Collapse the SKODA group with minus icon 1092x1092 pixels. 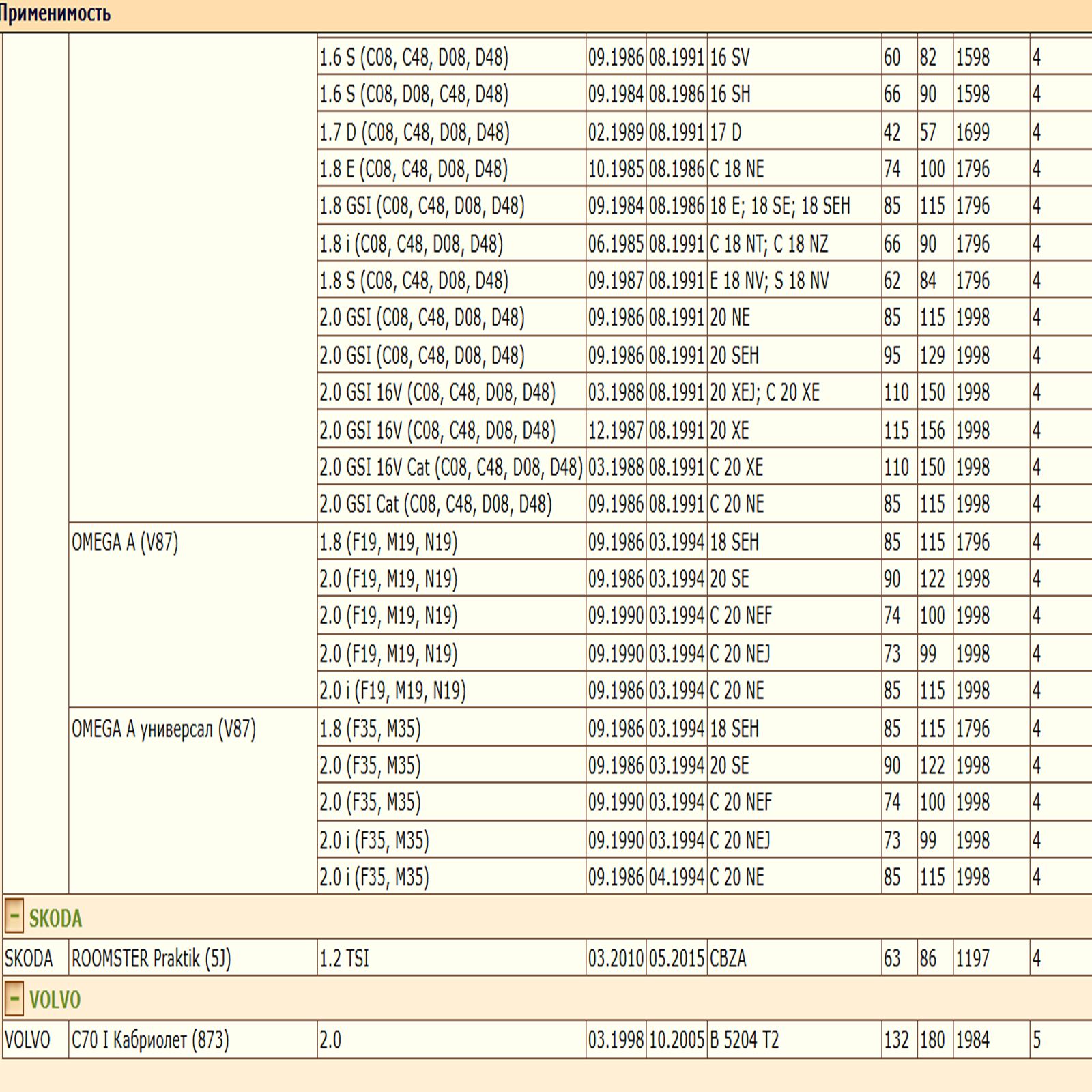click(x=14, y=917)
